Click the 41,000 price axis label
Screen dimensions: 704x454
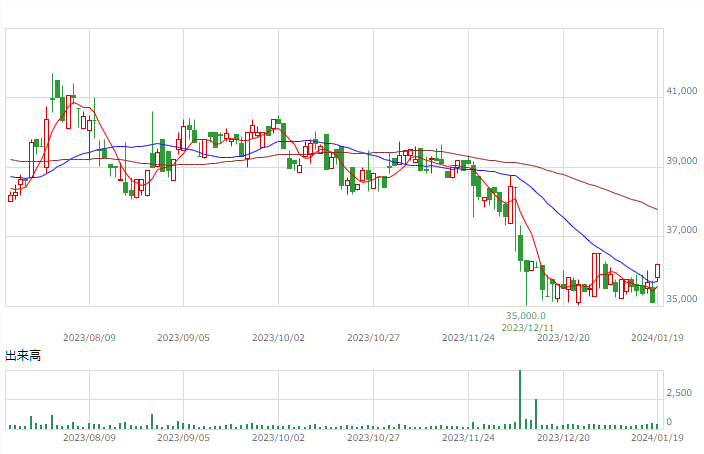click(682, 91)
